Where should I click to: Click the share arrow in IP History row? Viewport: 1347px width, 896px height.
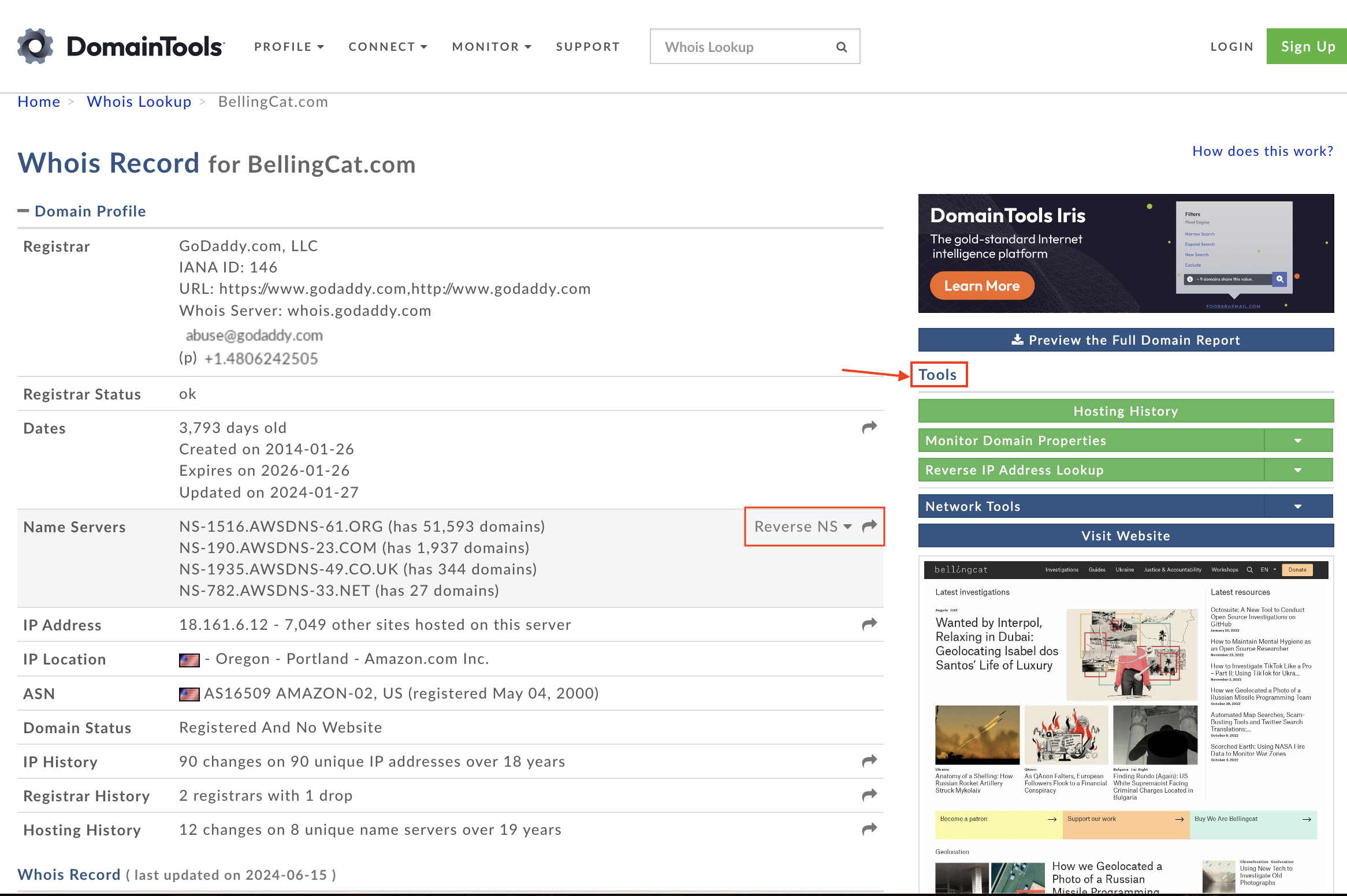click(x=869, y=761)
